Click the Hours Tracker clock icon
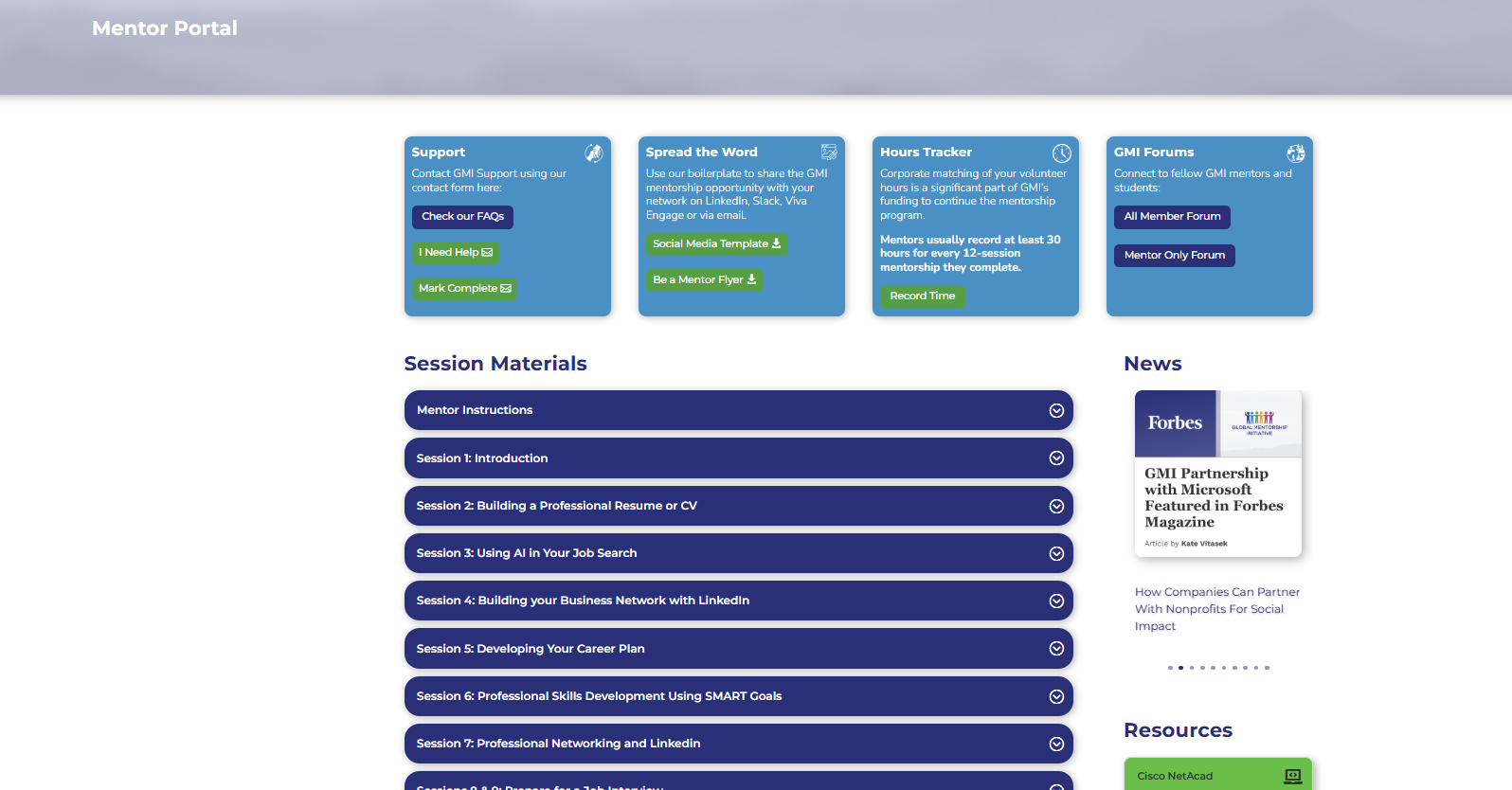The width and height of the screenshot is (1512, 790). click(x=1061, y=153)
